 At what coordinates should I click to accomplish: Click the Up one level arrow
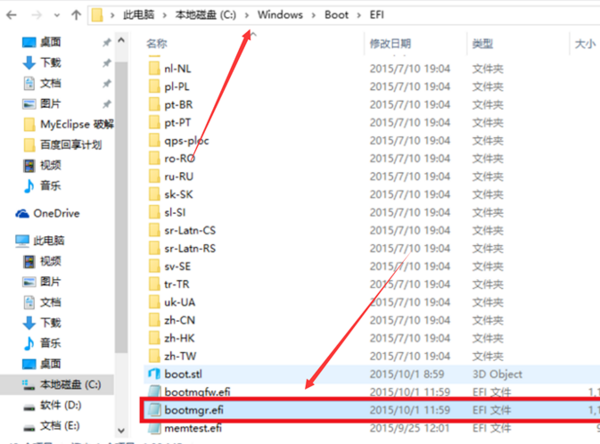click(76, 15)
